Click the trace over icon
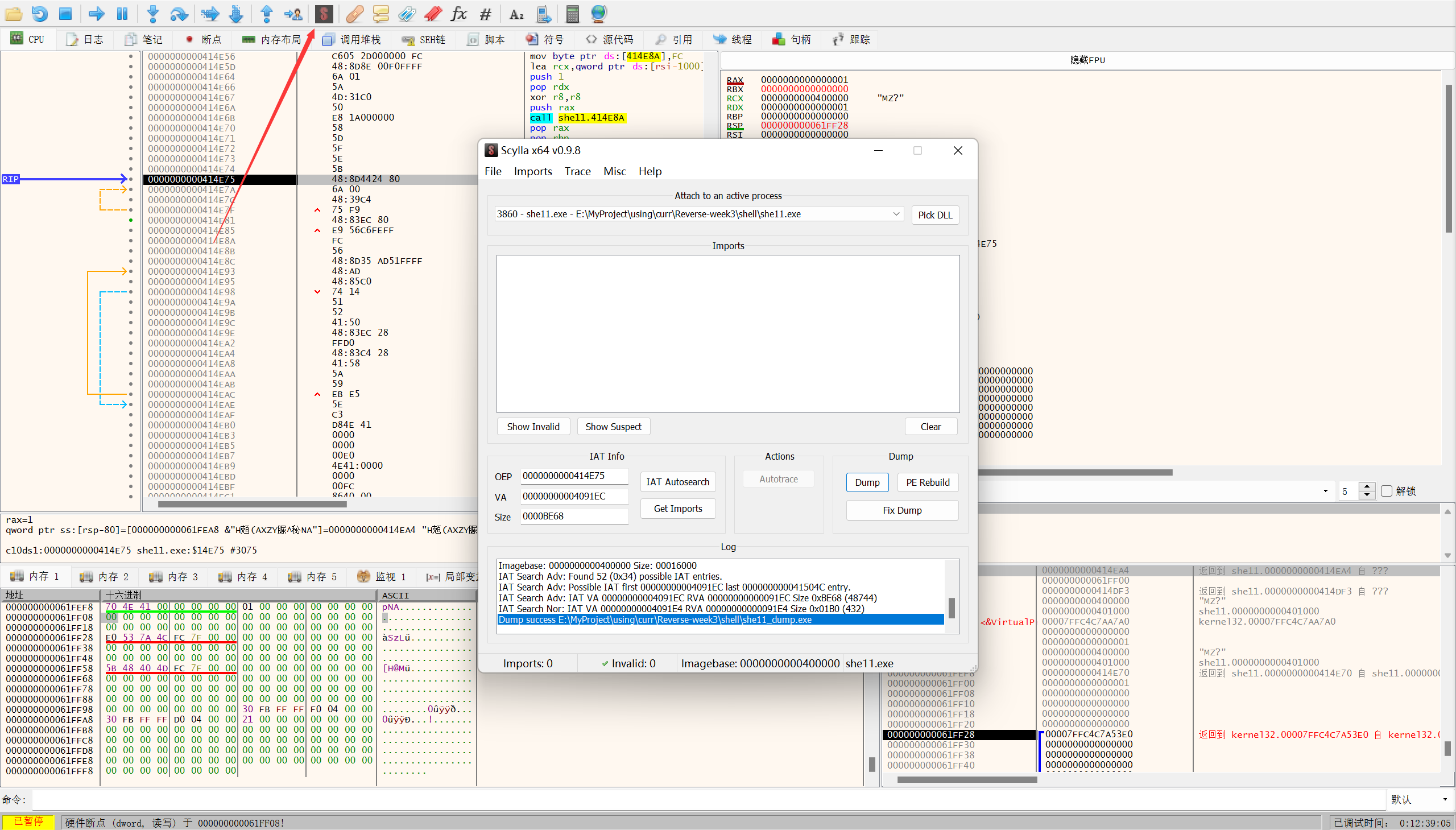Viewport: 1456px width, 830px height. tap(236, 14)
